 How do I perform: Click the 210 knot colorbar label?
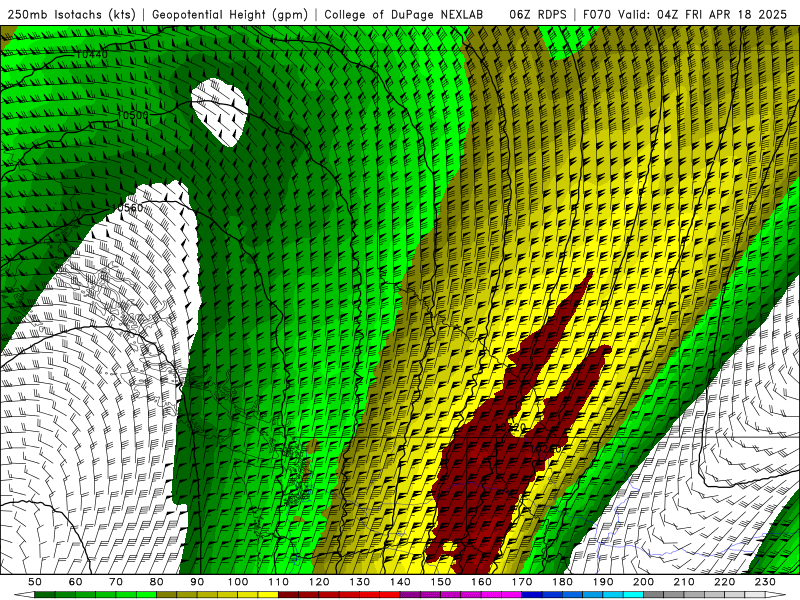(x=684, y=582)
